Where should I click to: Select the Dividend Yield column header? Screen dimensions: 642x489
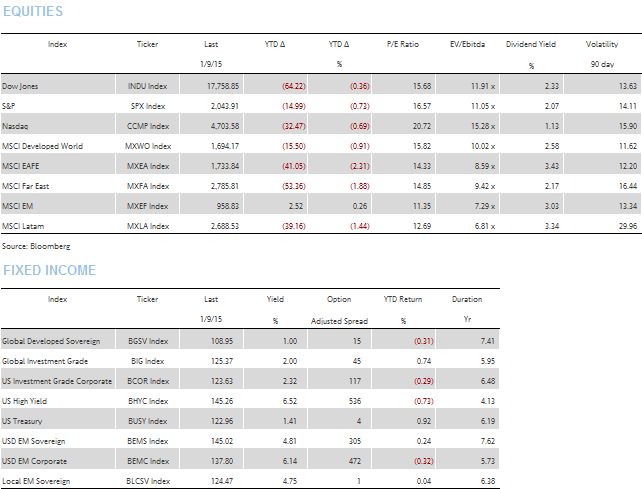coord(532,44)
